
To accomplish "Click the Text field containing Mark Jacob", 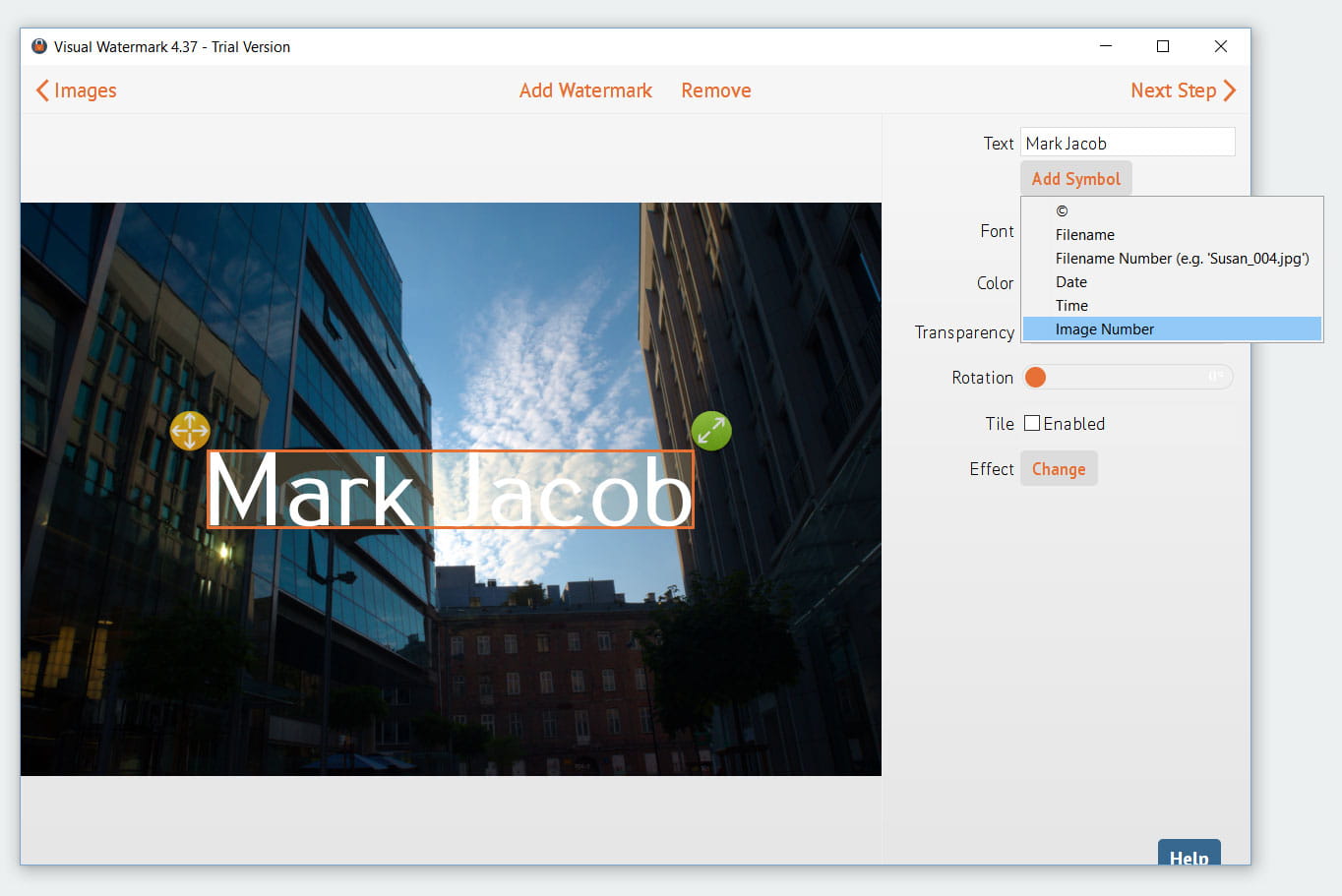I will (1128, 143).
